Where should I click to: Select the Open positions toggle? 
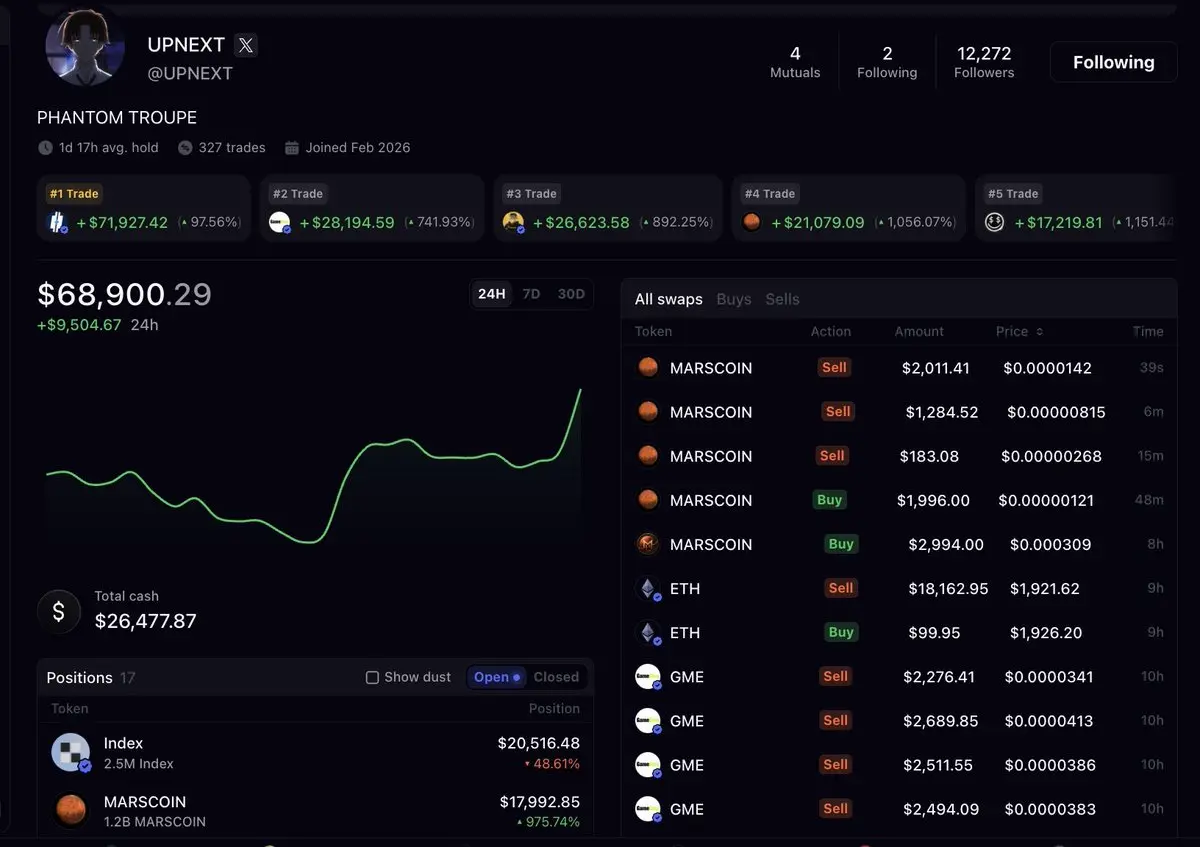click(x=497, y=677)
